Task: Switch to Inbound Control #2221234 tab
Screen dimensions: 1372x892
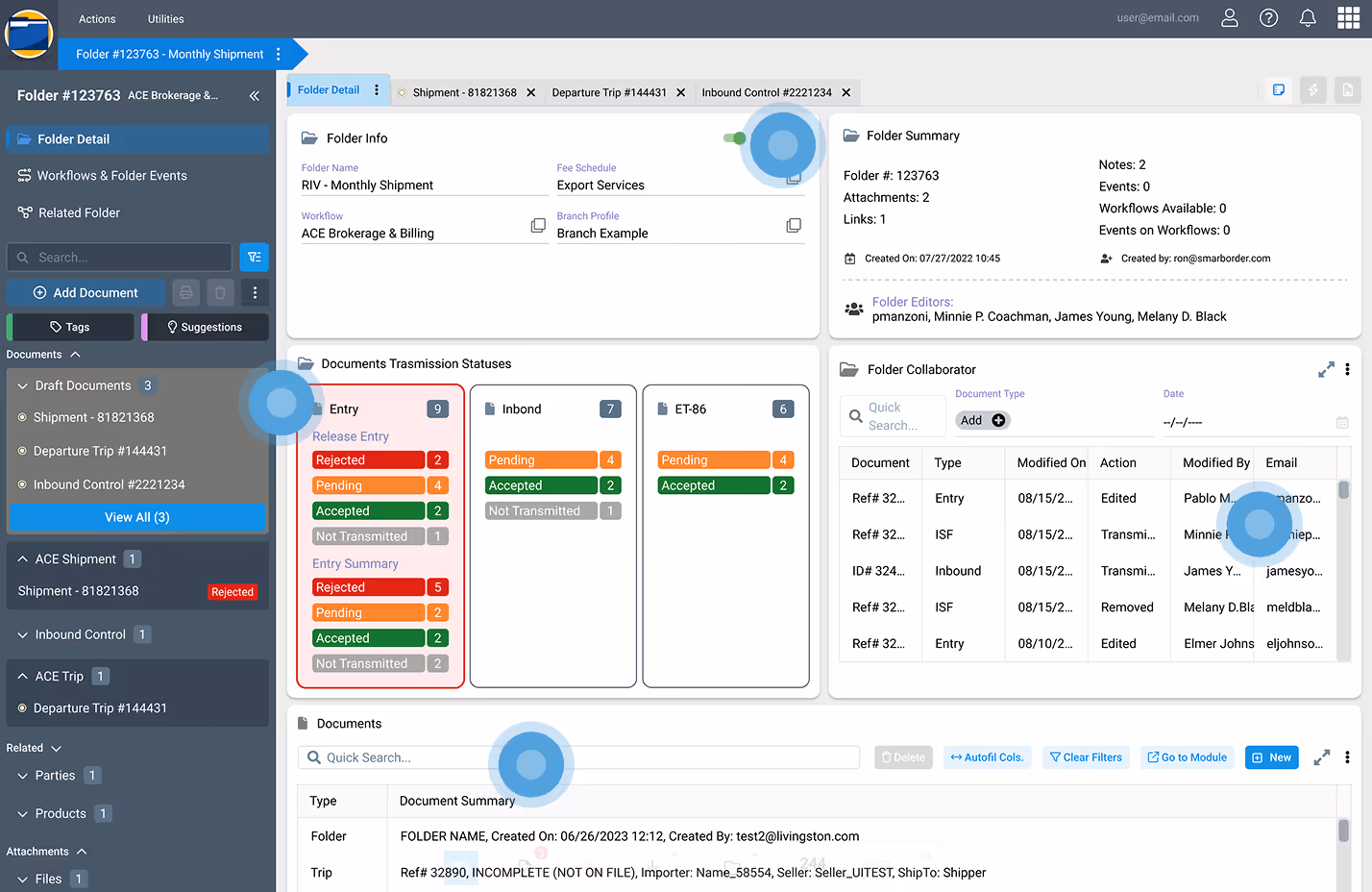Action: 767,93
